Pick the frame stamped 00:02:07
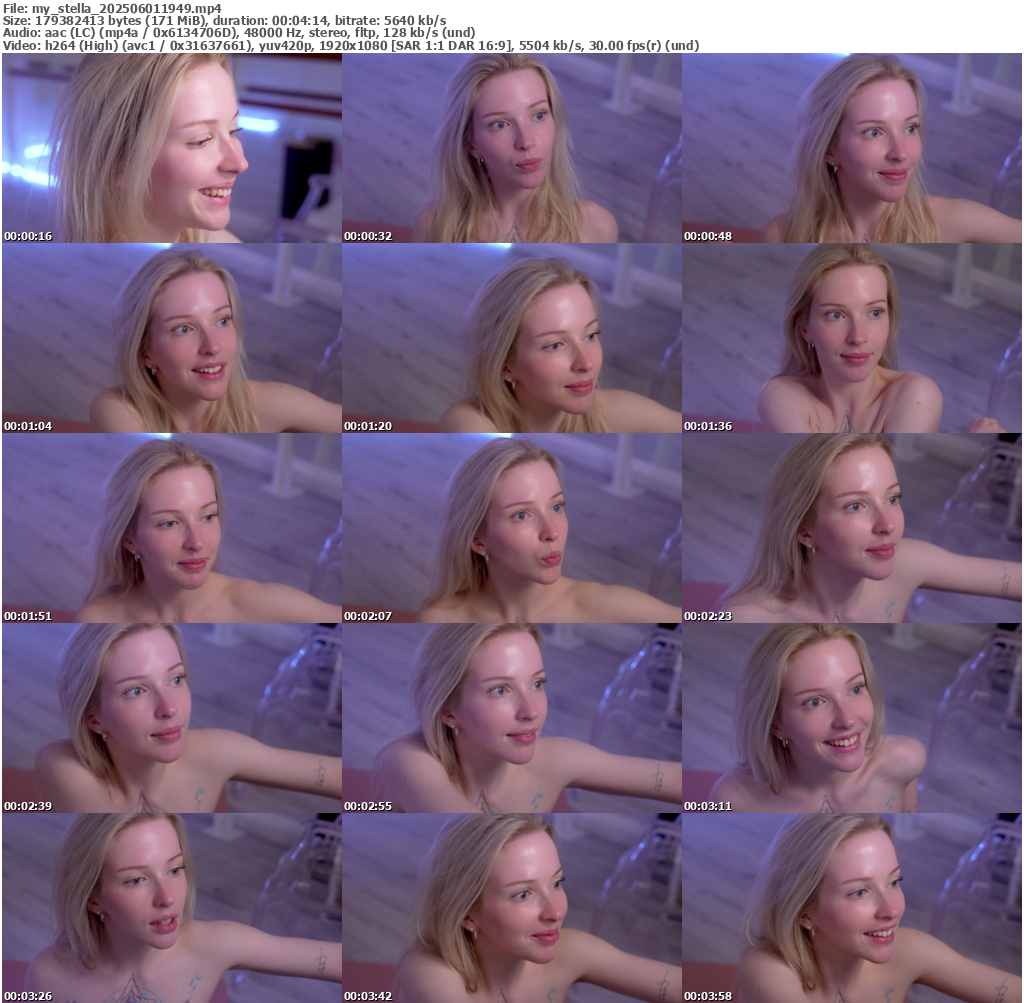Screen dimensions: 1024x1003 (x=512, y=528)
